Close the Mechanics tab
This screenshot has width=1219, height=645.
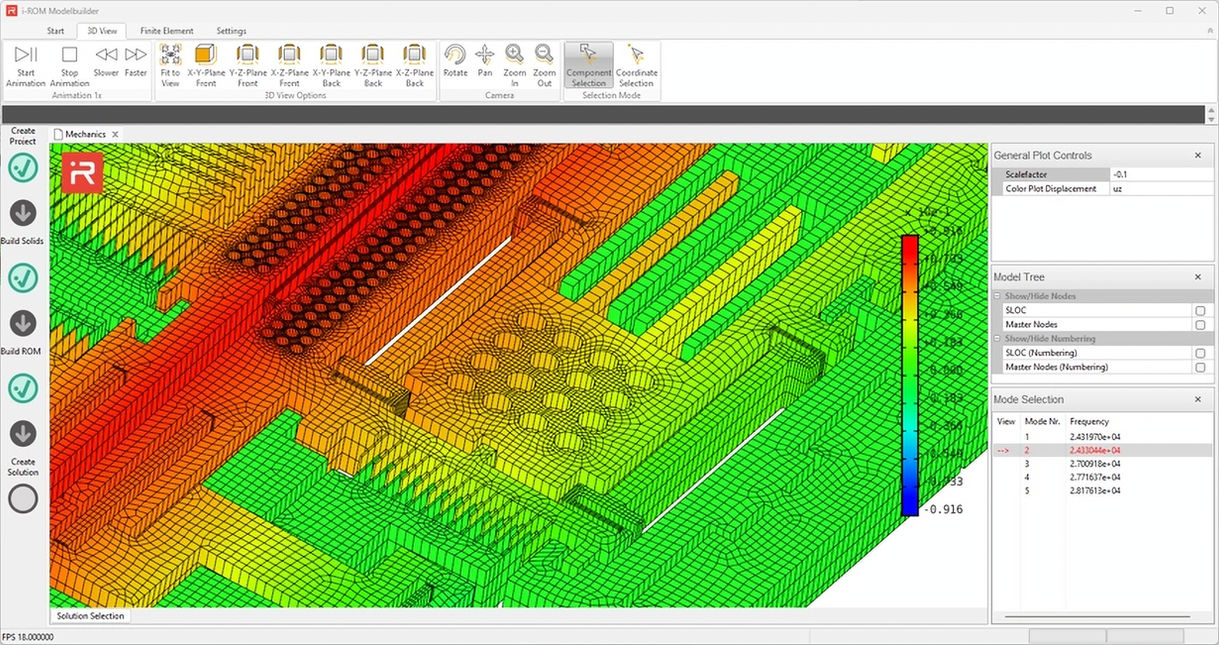115,134
